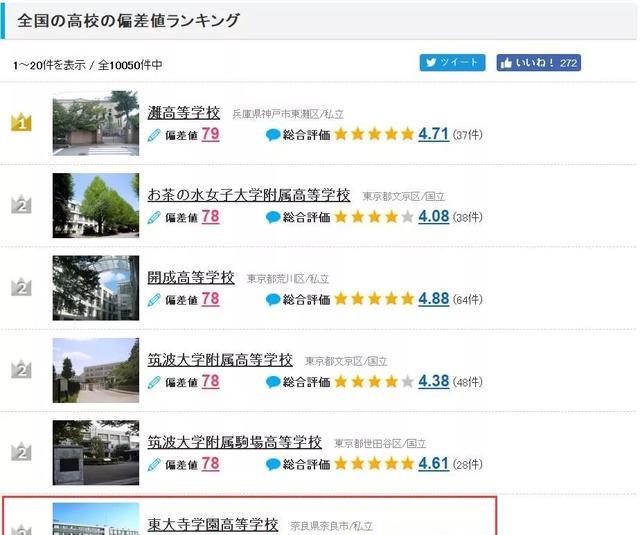Image resolution: width=640 pixels, height=535 pixels.
Task: Click rating 4.61 for 筑波大学附属駒場
Action: click(433, 464)
